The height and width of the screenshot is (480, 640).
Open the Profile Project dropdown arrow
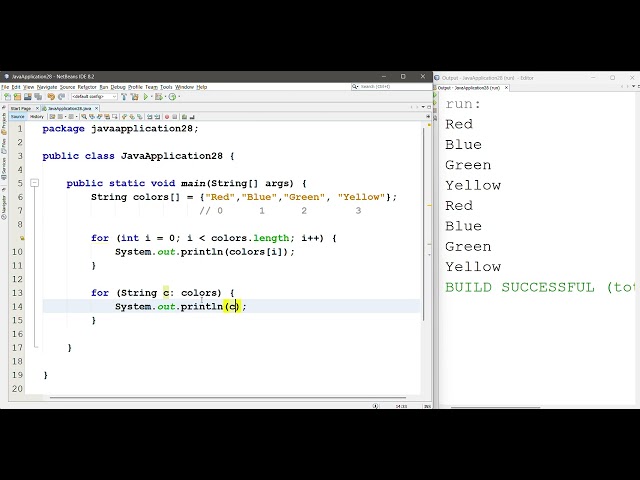pos(179,97)
